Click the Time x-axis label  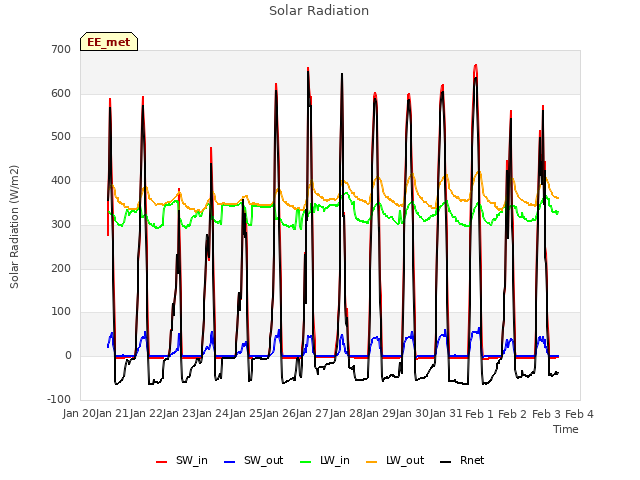tap(566, 429)
